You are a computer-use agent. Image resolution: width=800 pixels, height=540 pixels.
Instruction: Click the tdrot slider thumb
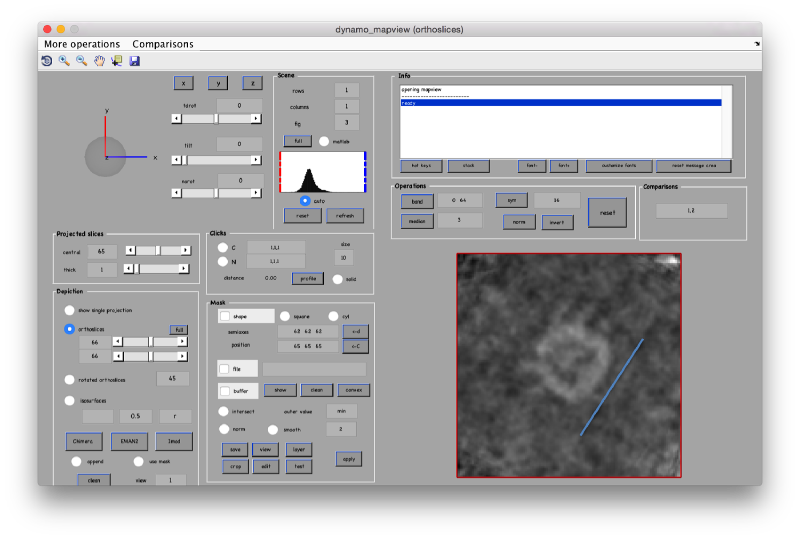[x=216, y=118]
